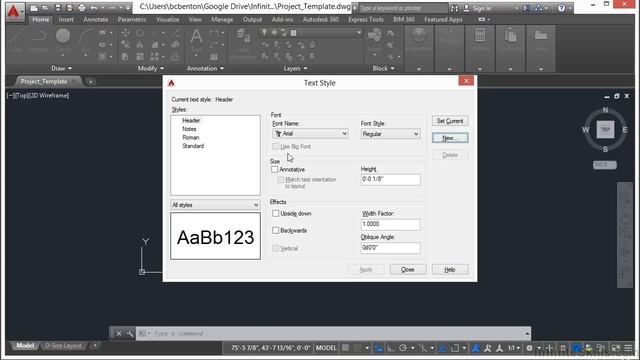This screenshot has width=640, height=360.
Task: Check the Backwards effect checkbox
Action: pyautogui.click(x=276, y=231)
